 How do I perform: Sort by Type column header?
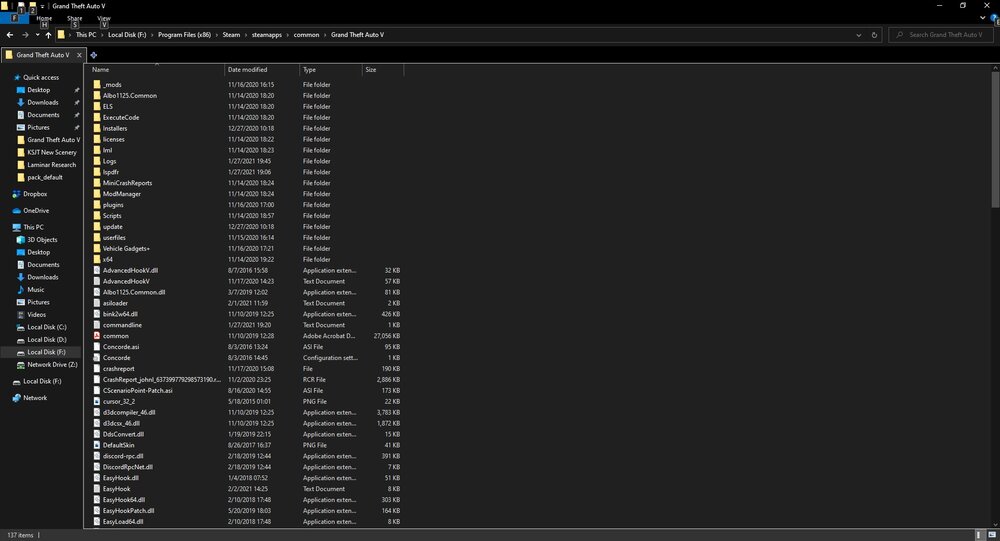click(x=330, y=70)
